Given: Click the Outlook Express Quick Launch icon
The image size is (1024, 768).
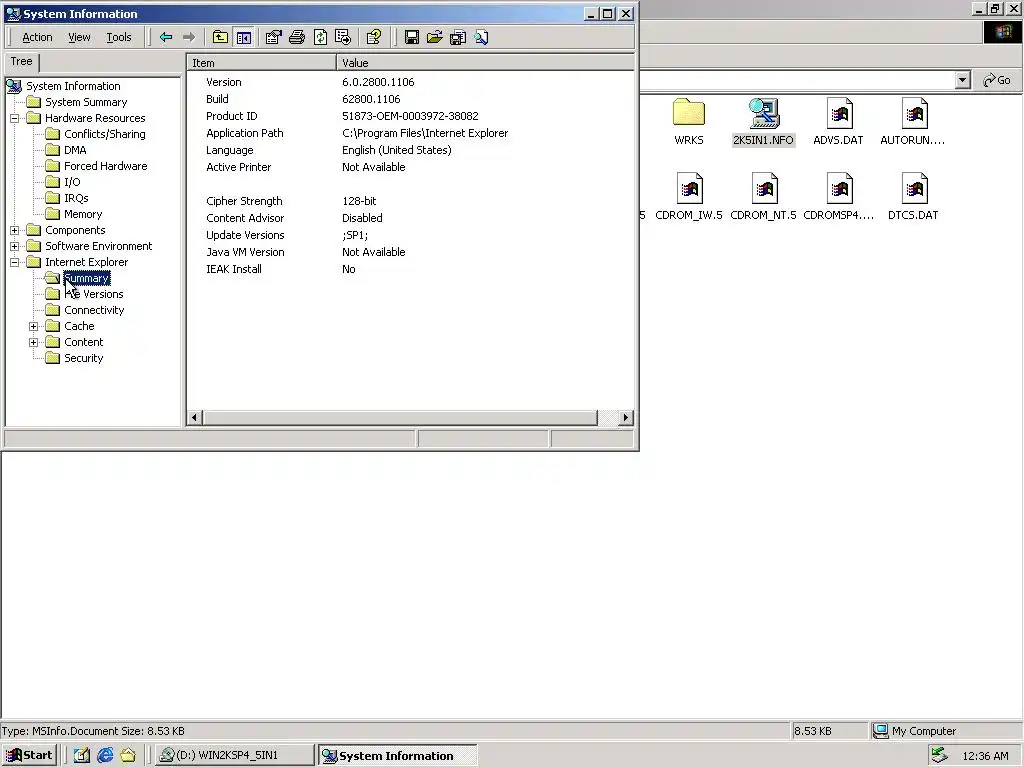Looking at the screenshot, I should coord(128,756).
